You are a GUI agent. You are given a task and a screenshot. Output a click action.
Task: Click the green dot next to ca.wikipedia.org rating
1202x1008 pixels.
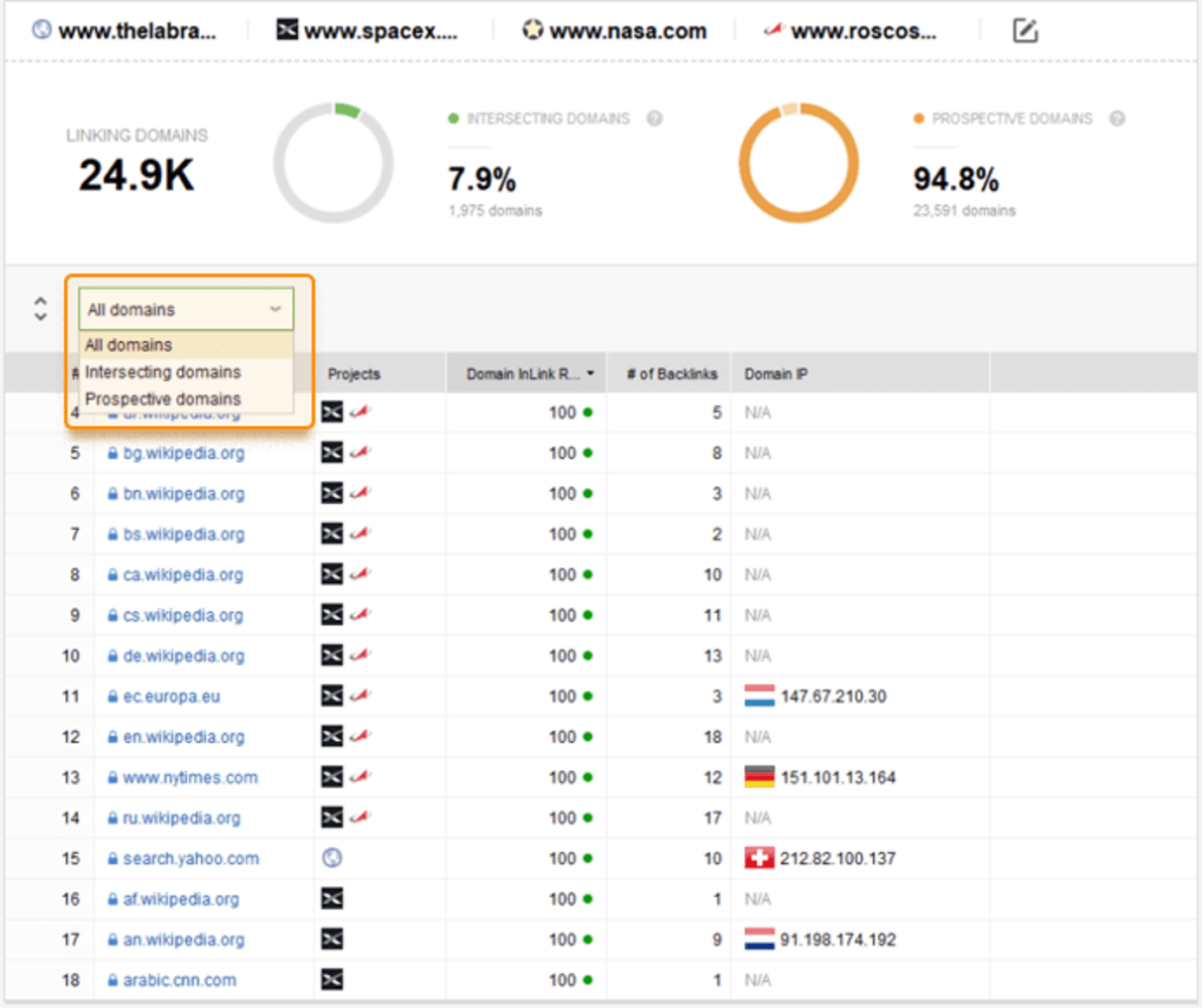[x=589, y=574]
